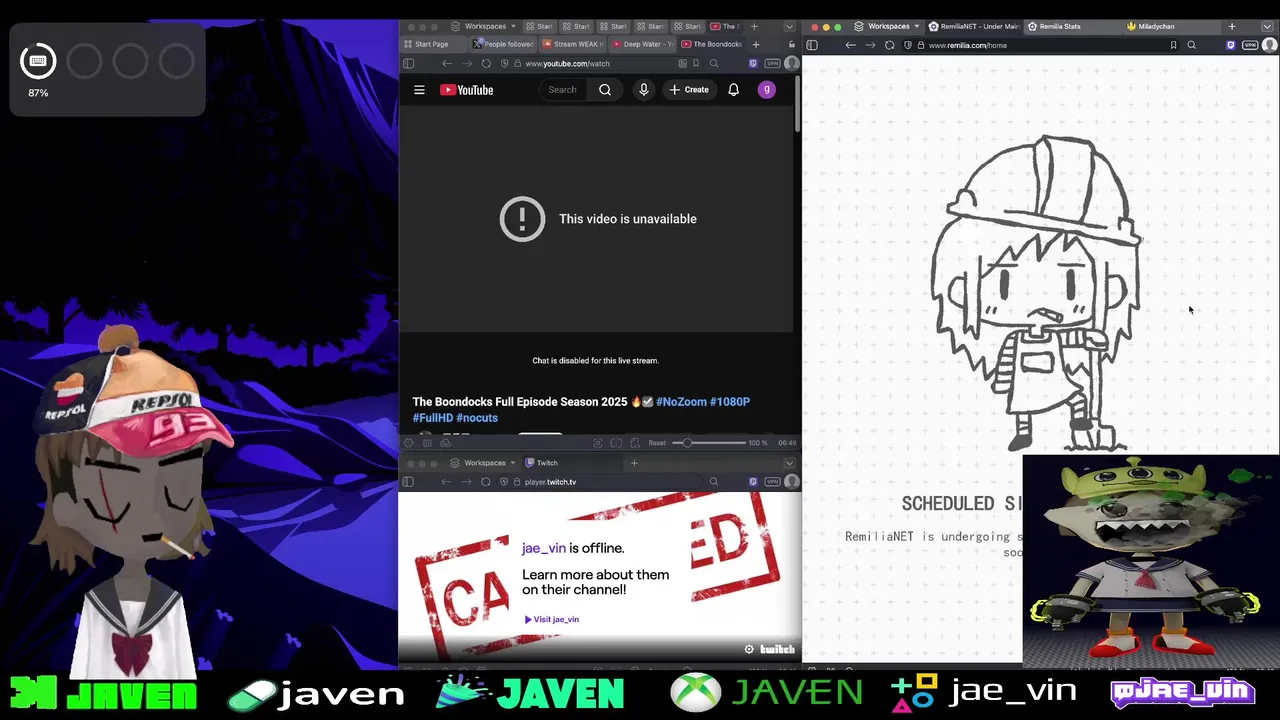Click the keyboard icon at 87% overlay
This screenshot has width=1280, height=720.
click(x=38, y=61)
